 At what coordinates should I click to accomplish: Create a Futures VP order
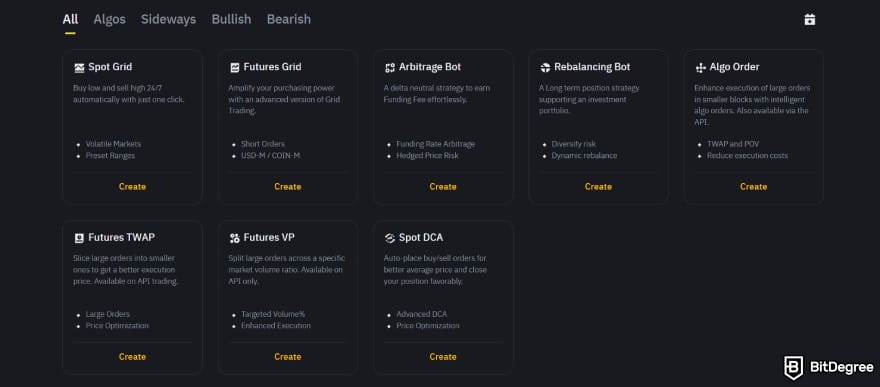(x=287, y=357)
